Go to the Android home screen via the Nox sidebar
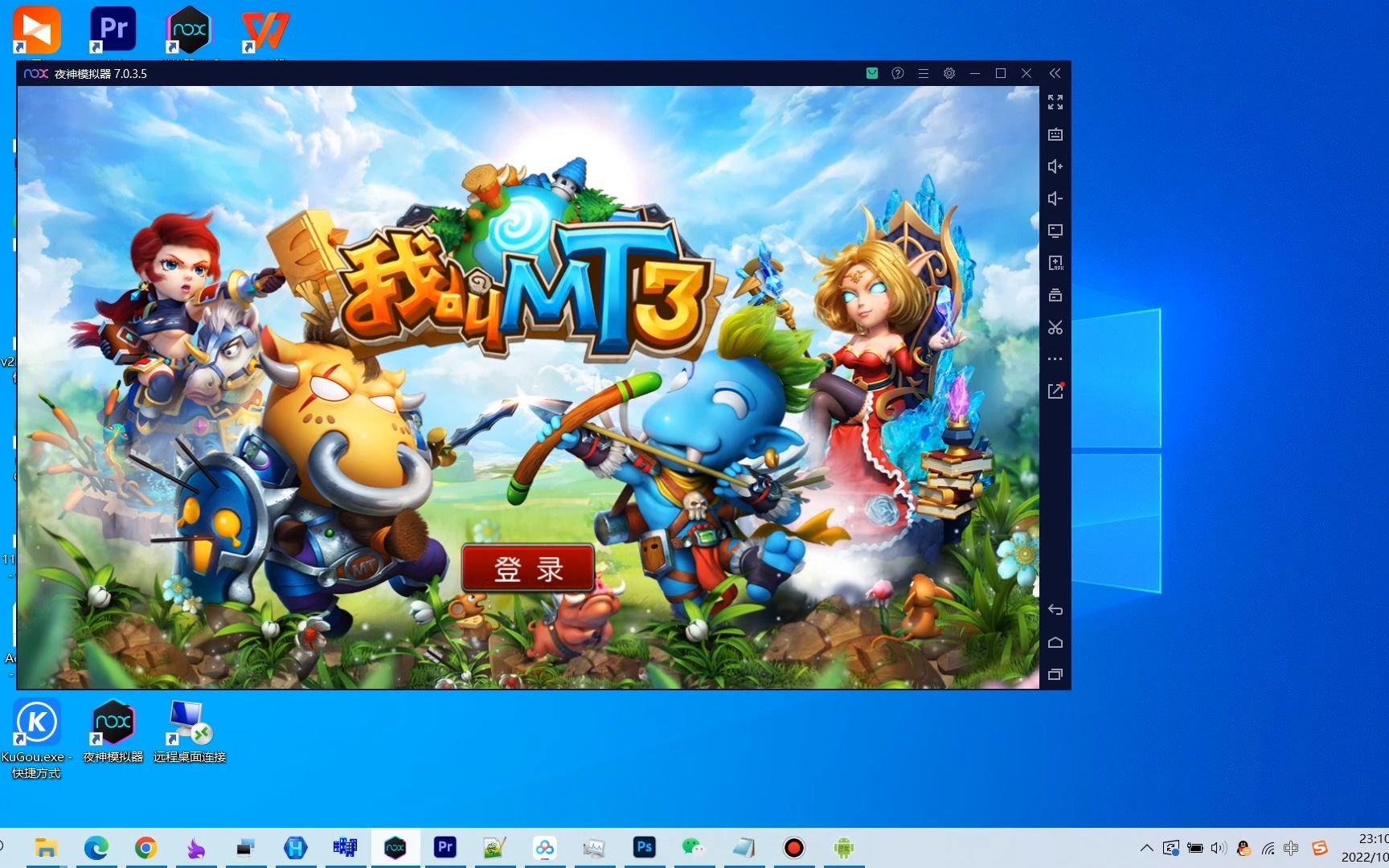 click(1055, 642)
